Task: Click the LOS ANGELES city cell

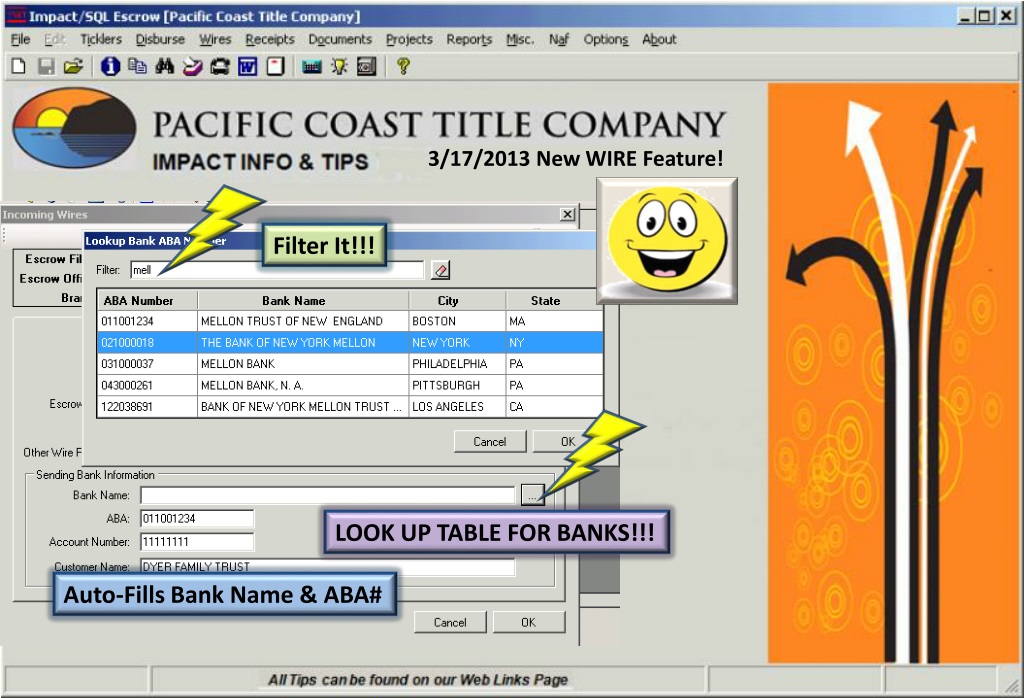Action: pos(457,406)
